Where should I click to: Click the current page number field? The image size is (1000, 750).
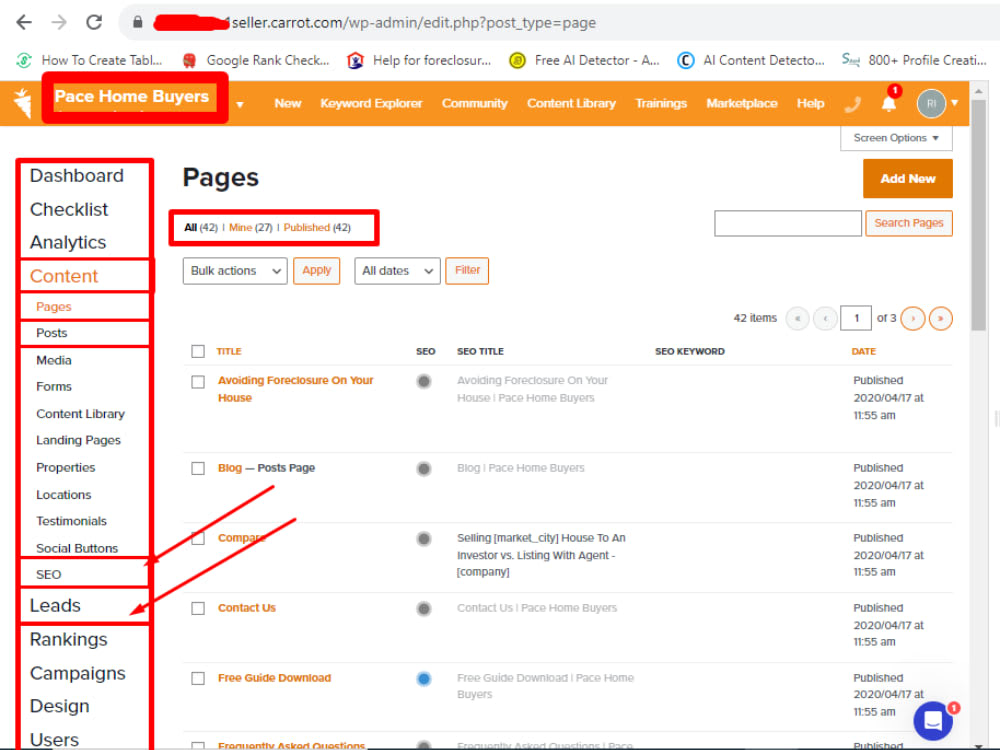click(856, 318)
